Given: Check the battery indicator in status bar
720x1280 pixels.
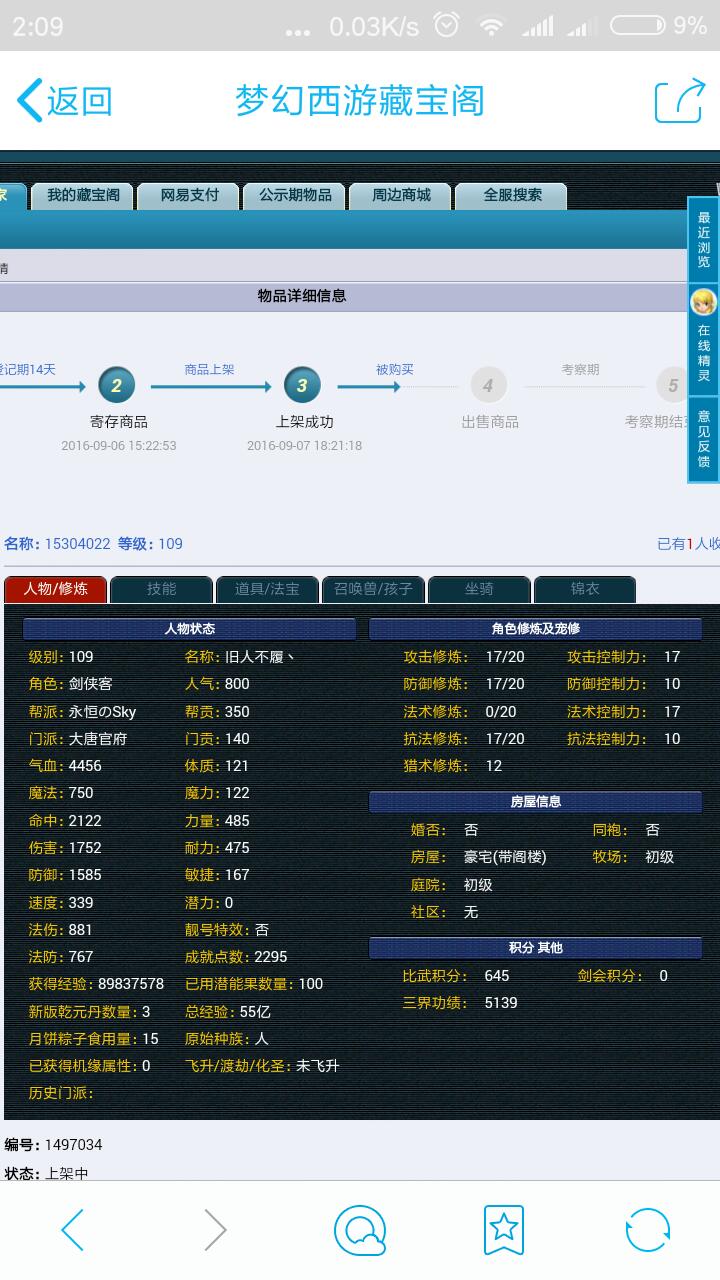Looking at the screenshot, I should [637, 26].
